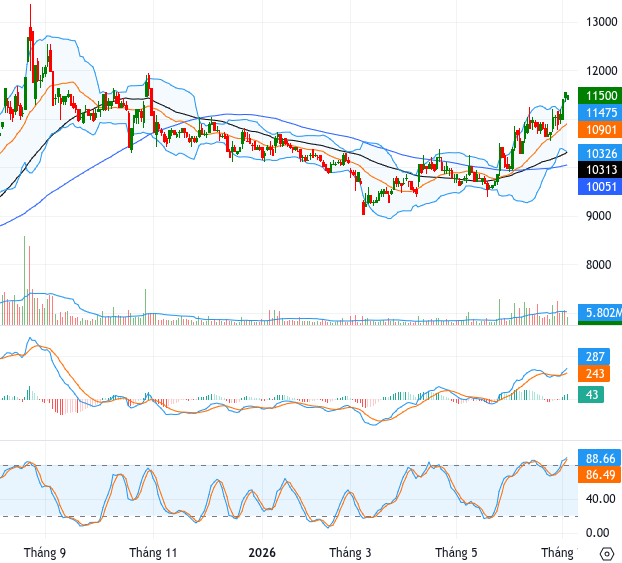
Task: Click the 2026 time axis label
Action: point(262,553)
